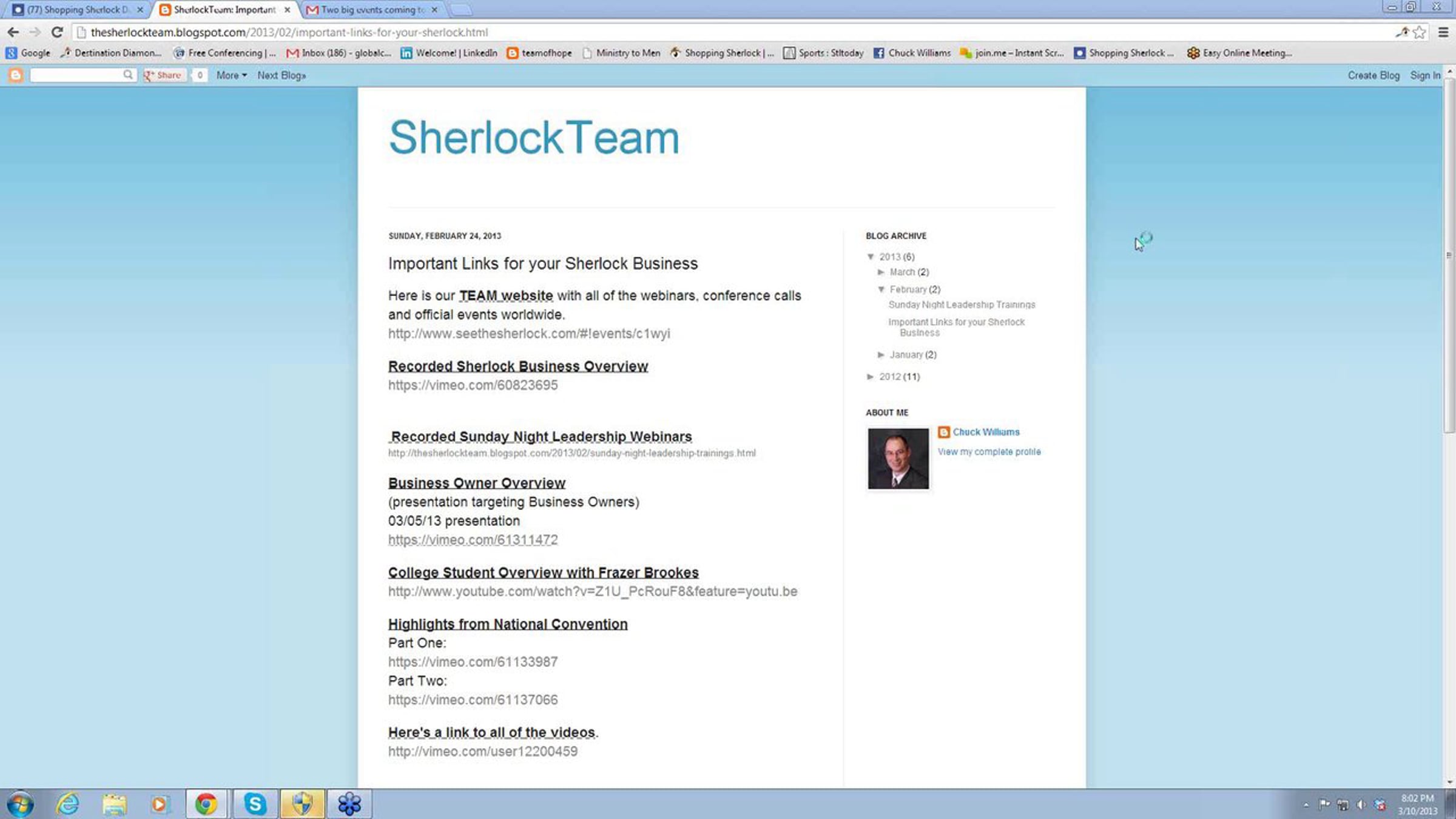Open the Free Conferencing bookmark

pyautogui.click(x=224, y=53)
